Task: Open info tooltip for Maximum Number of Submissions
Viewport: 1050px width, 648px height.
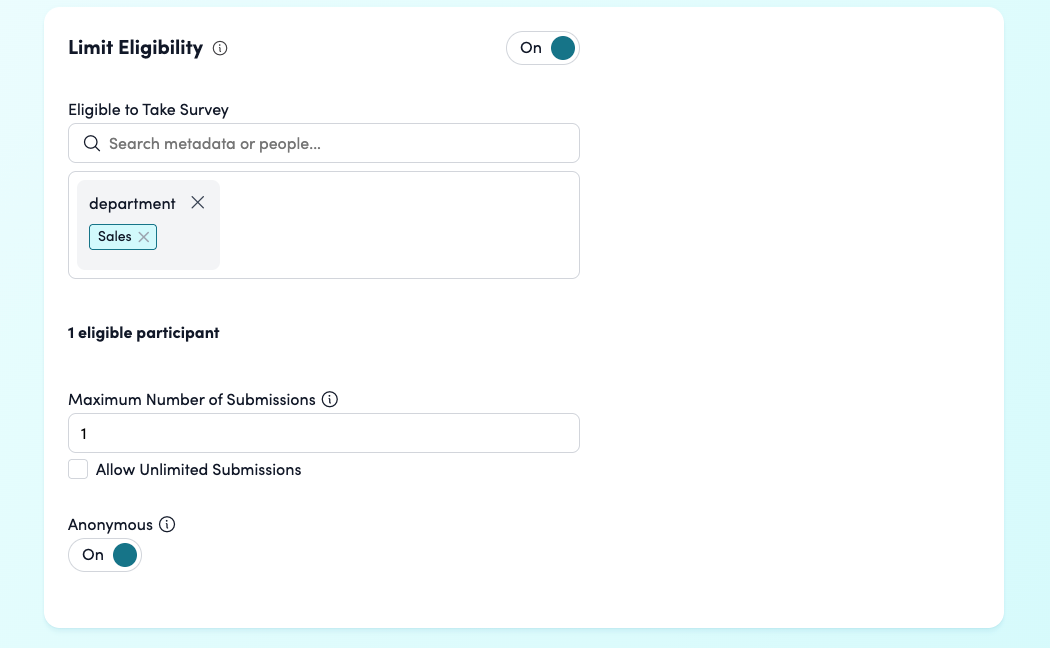Action: pyautogui.click(x=330, y=400)
